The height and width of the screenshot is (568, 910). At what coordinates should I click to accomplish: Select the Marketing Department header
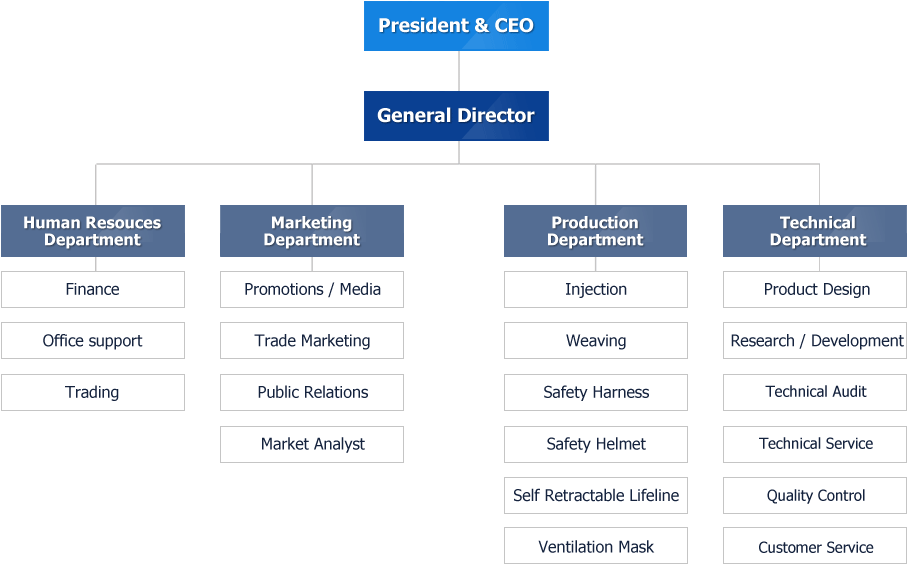tap(312, 231)
